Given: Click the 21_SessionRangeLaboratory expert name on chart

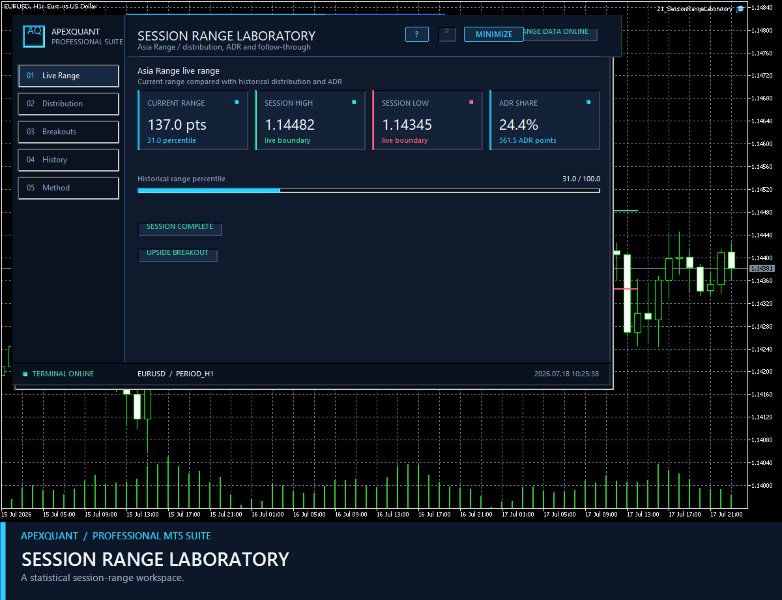Looking at the screenshot, I should click(x=697, y=9).
